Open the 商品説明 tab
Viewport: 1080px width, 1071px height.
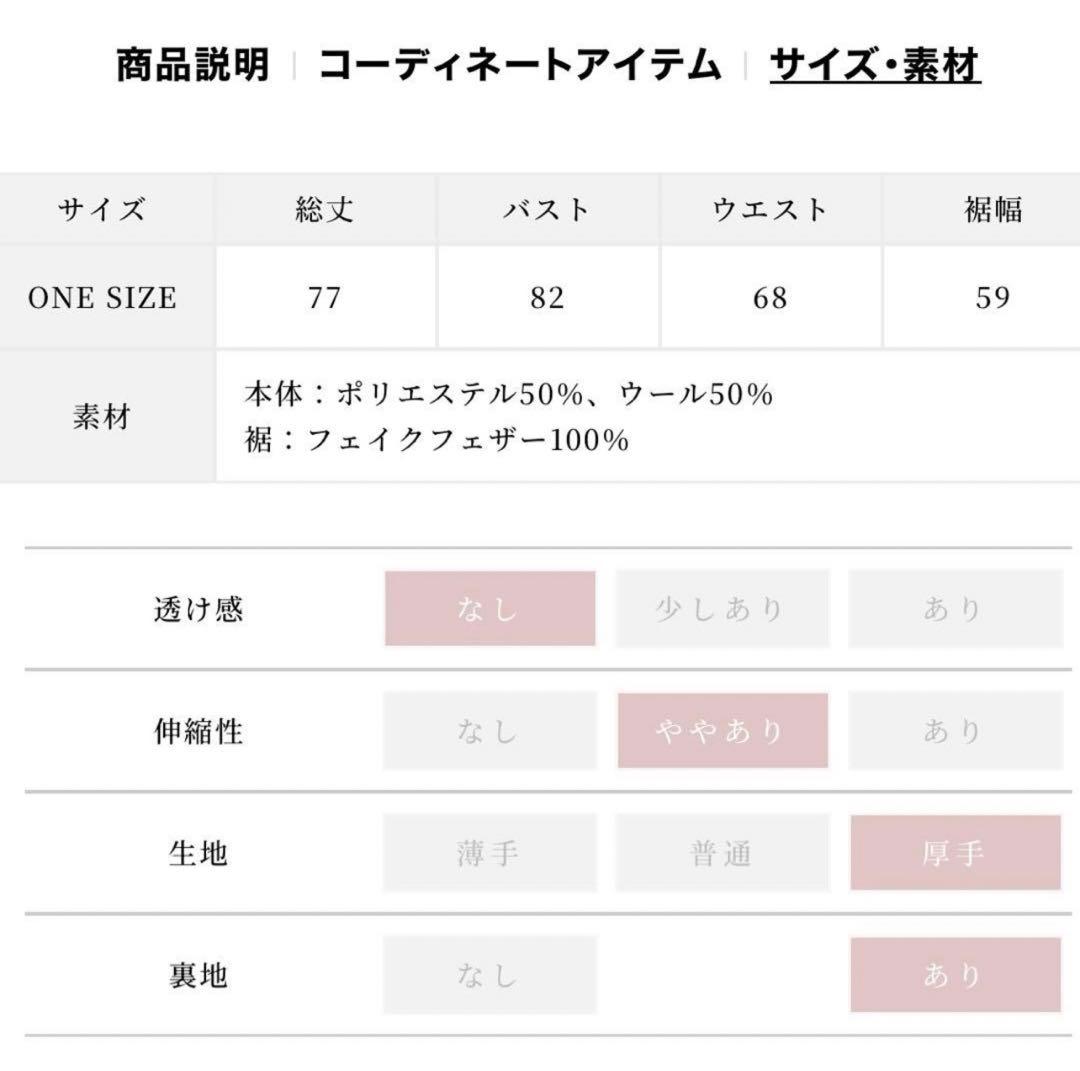193,66
